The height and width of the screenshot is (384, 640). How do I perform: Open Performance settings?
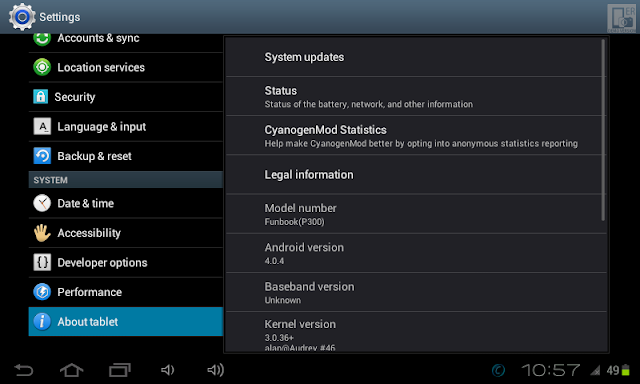click(x=126, y=292)
